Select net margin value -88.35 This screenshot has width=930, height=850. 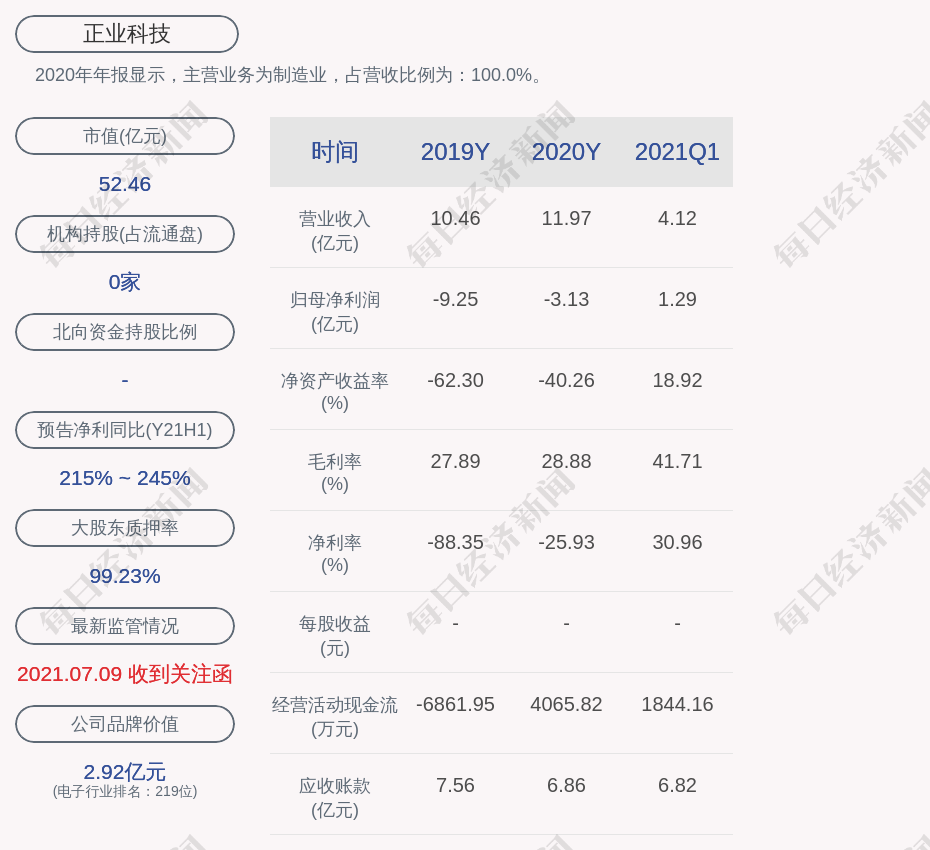click(x=455, y=542)
